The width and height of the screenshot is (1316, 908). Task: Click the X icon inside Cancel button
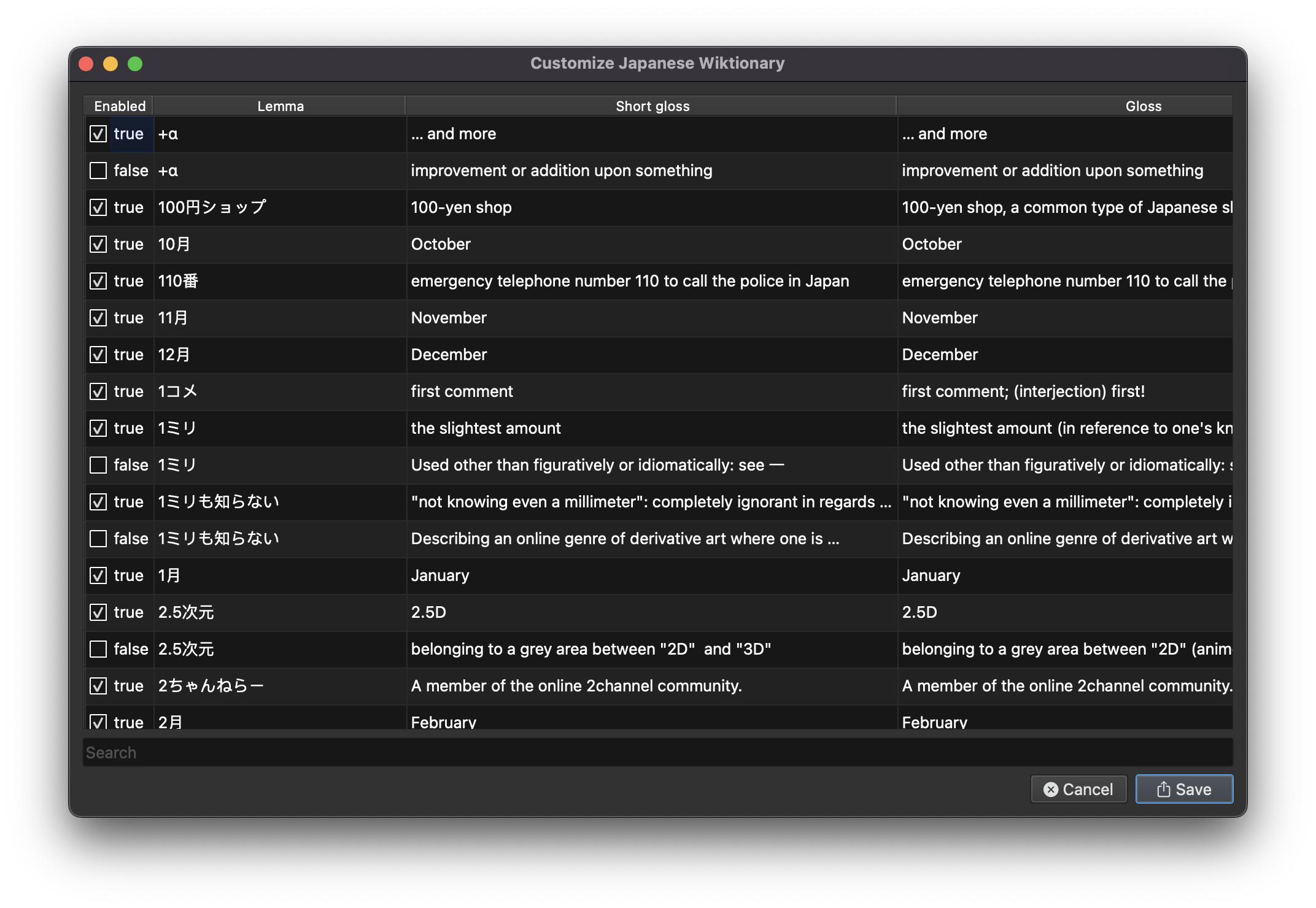pyautogui.click(x=1050, y=790)
